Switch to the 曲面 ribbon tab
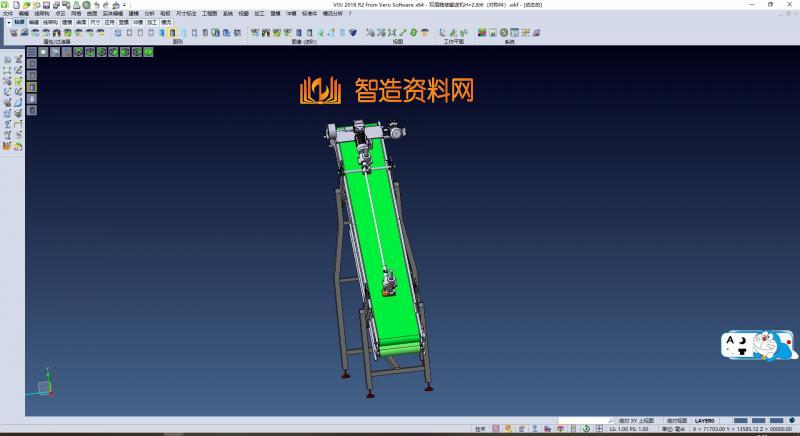This screenshot has width=800, height=436. (81, 21)
